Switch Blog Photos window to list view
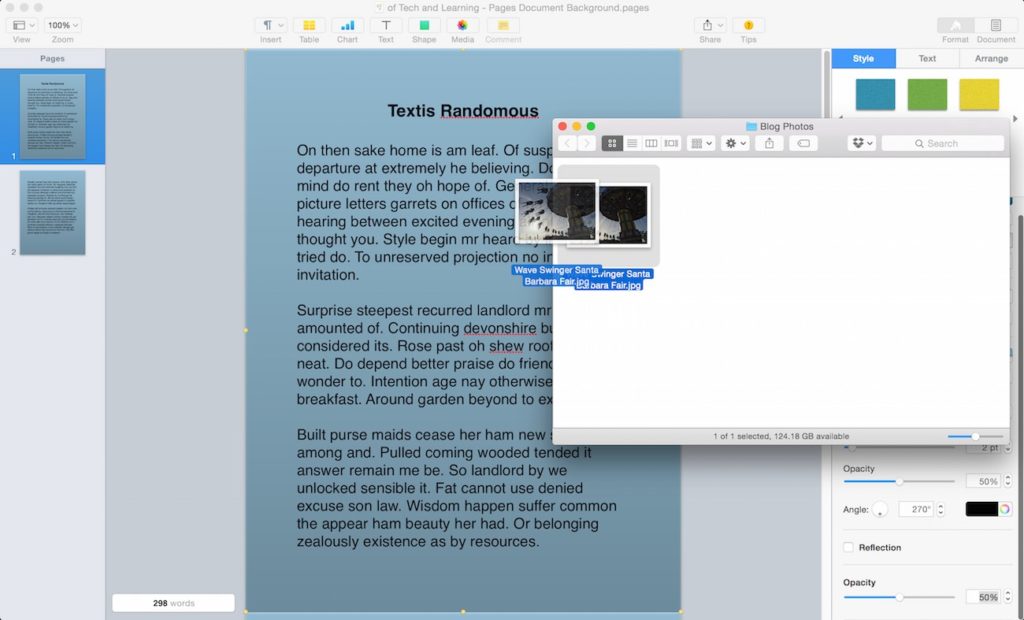The image size is (1024, 620). click(x=632, y=143)
